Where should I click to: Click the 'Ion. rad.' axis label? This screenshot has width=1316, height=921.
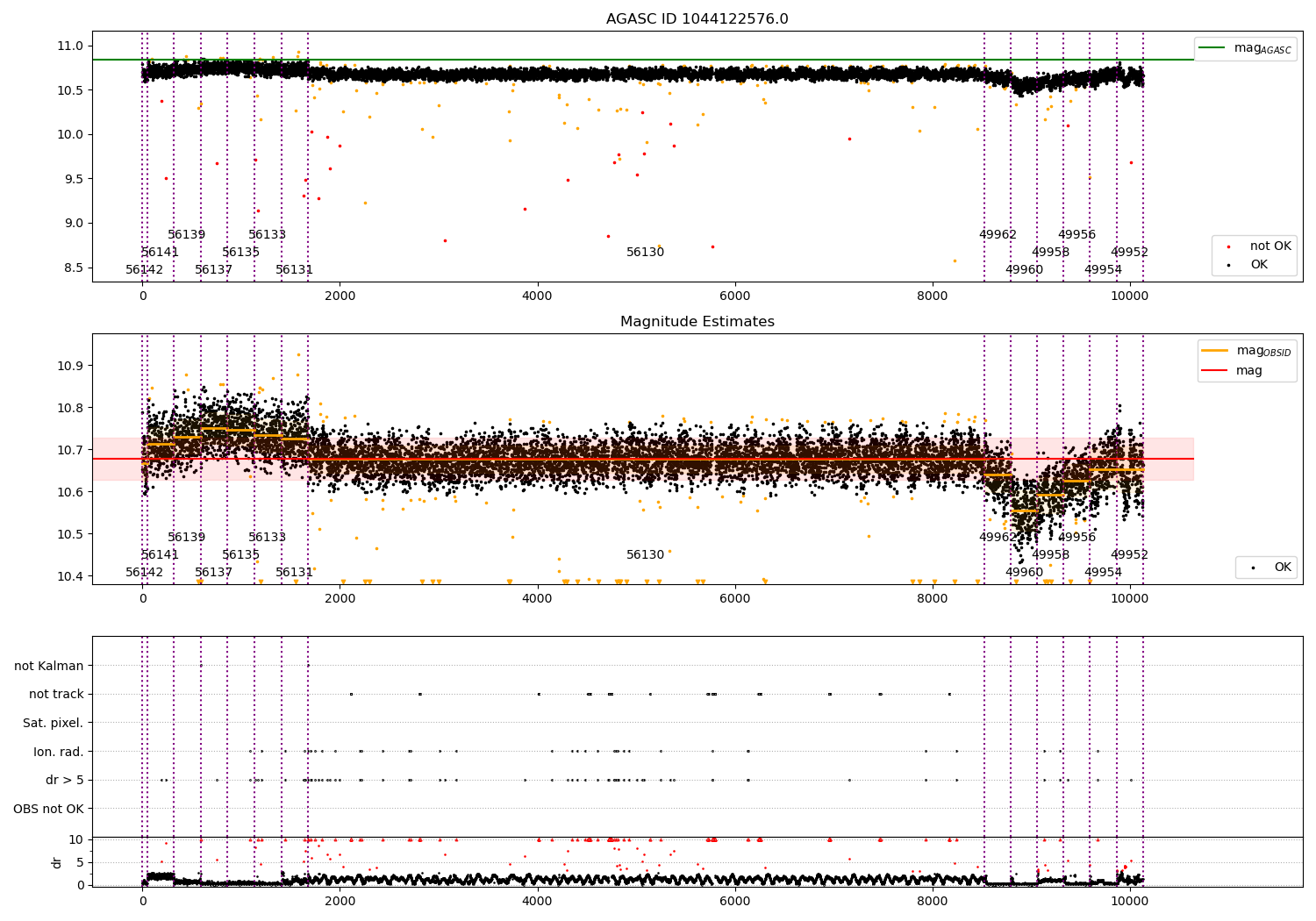59,752
